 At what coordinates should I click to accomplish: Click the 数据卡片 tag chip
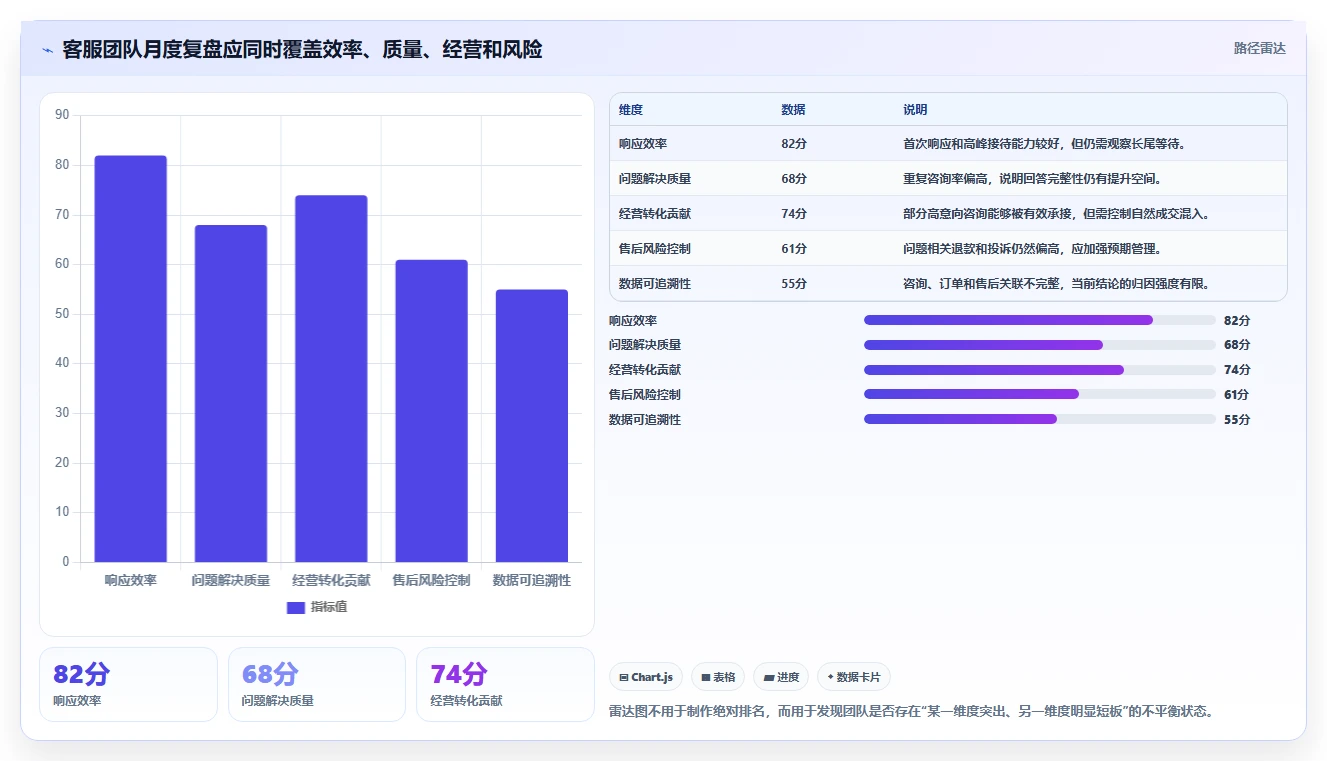click(x=854, y=677)
